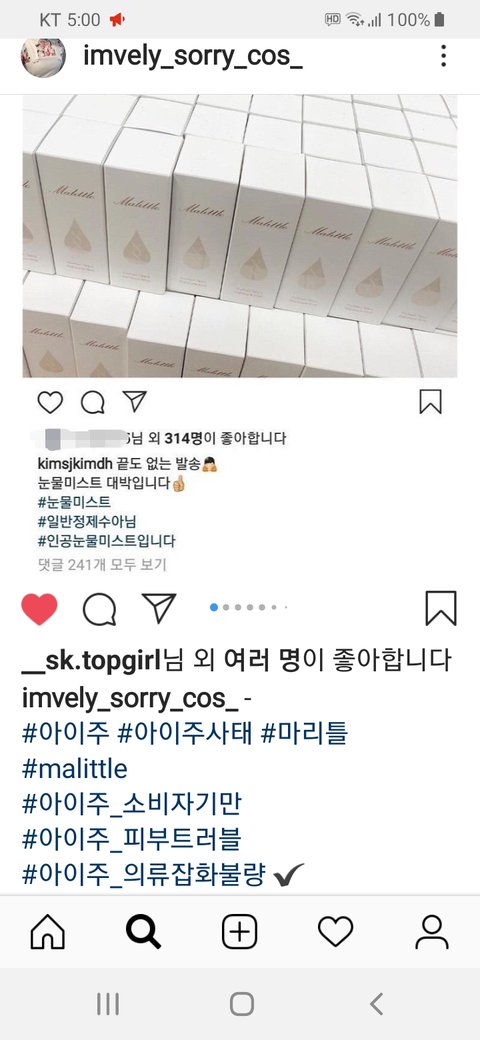Open the #malittle hashtag

click(x=74, y=769)
